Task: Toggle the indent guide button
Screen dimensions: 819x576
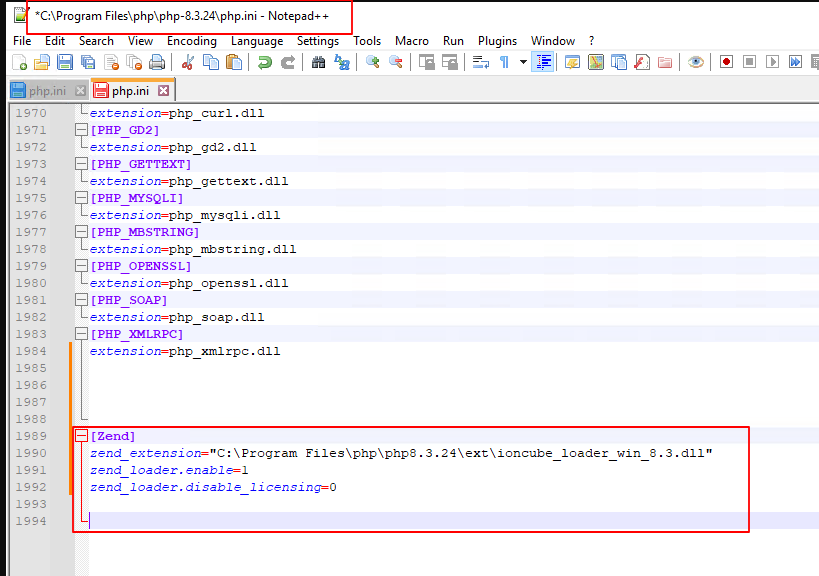Action: (543, 62)
